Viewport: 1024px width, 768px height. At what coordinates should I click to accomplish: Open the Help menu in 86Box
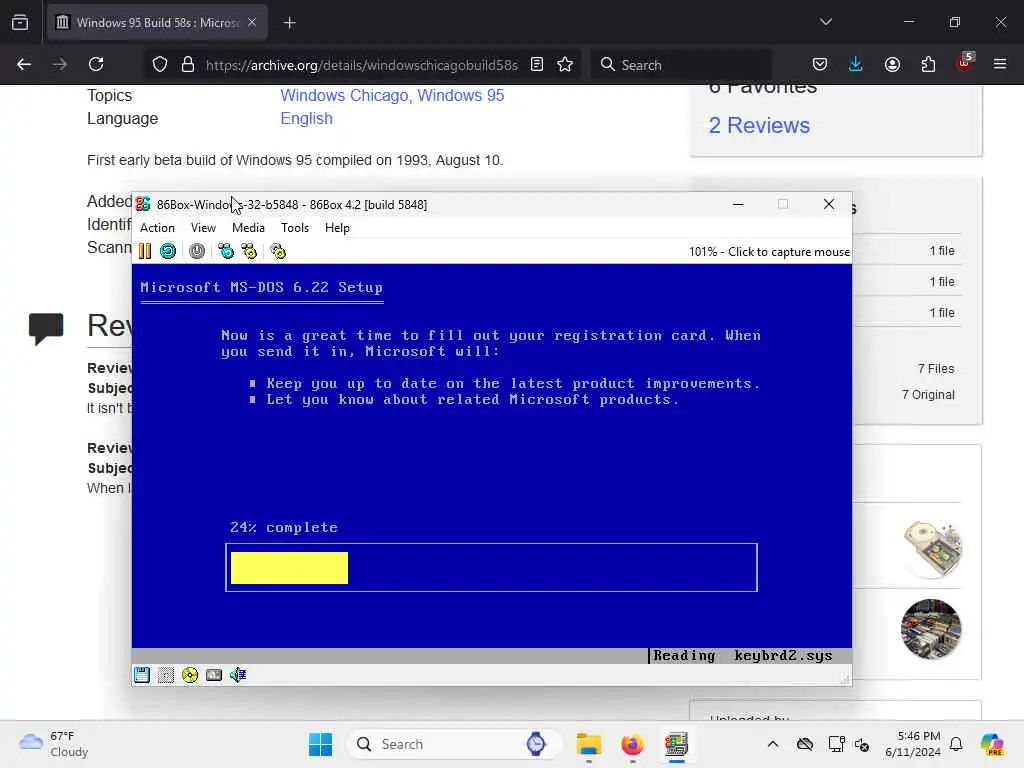pyautogui.click(x=337, y=228)
